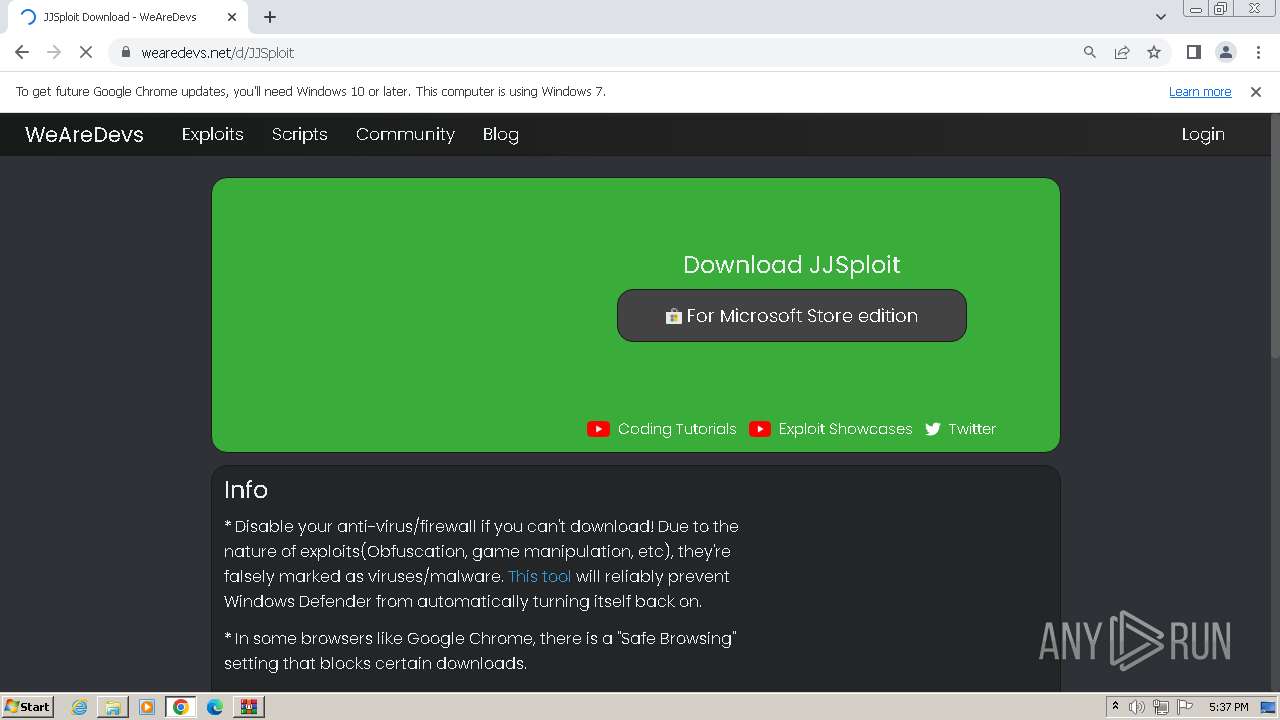1280x720 pixels.
Task: Open a new tab with the plus icon
Action: point(270,17)
